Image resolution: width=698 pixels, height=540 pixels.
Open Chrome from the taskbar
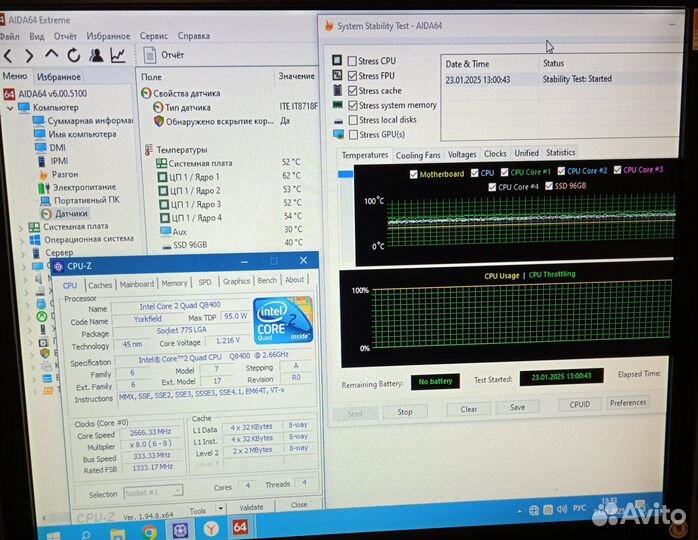coord(149,532)
